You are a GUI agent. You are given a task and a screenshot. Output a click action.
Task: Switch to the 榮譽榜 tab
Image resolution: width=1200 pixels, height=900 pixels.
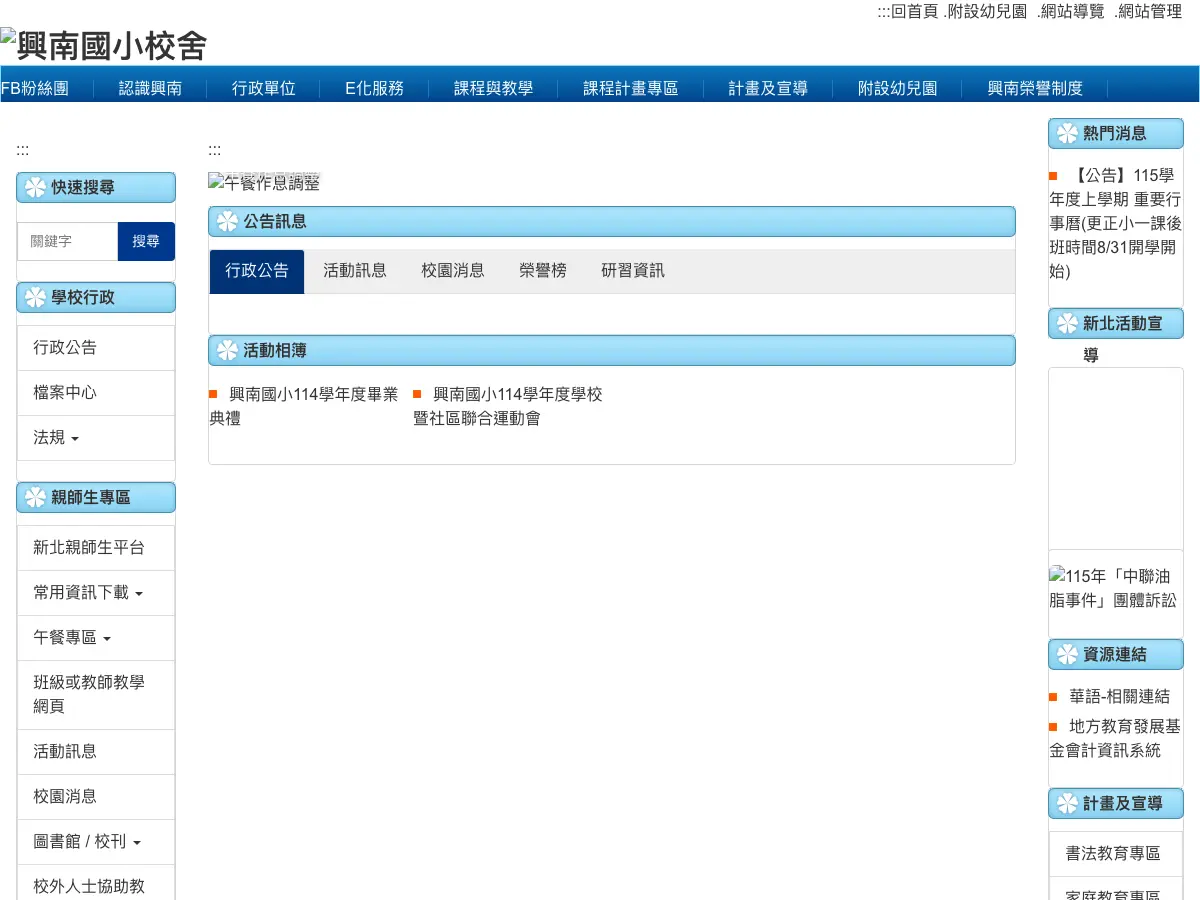(543, 271)
